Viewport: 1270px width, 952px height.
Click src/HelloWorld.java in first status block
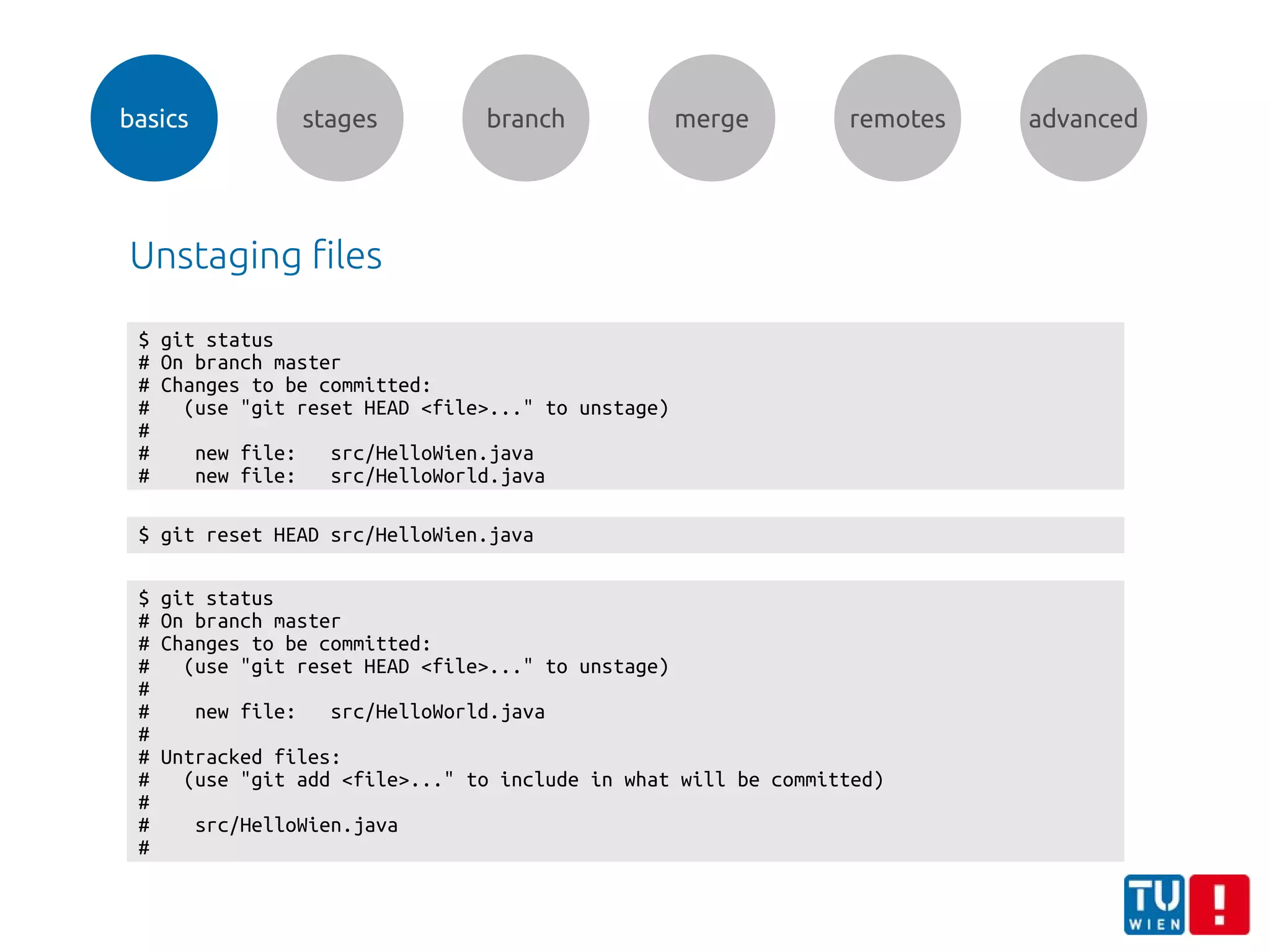point(437,476)
